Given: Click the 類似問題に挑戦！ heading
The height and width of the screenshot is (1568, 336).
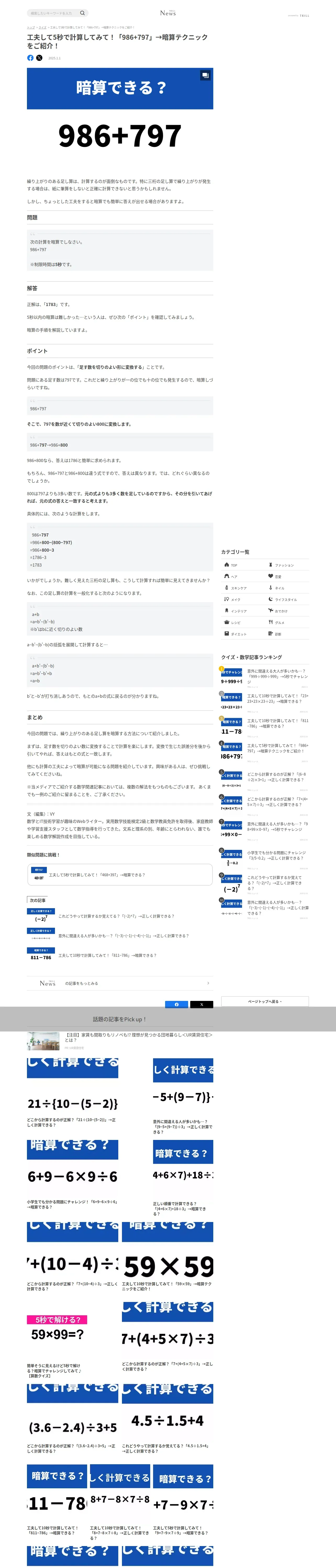Looking at the screenshot, I should coord(43,855).
